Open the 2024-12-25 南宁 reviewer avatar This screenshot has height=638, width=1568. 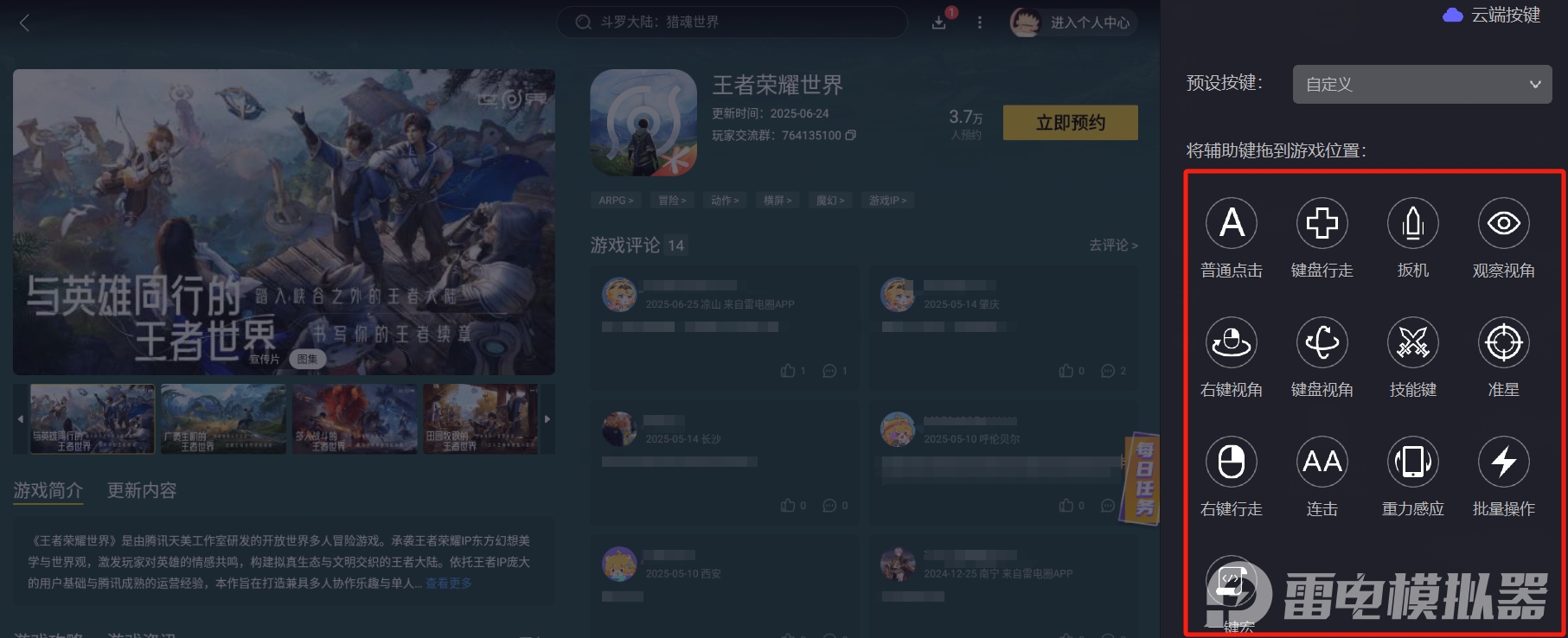(x=898, y=565)
